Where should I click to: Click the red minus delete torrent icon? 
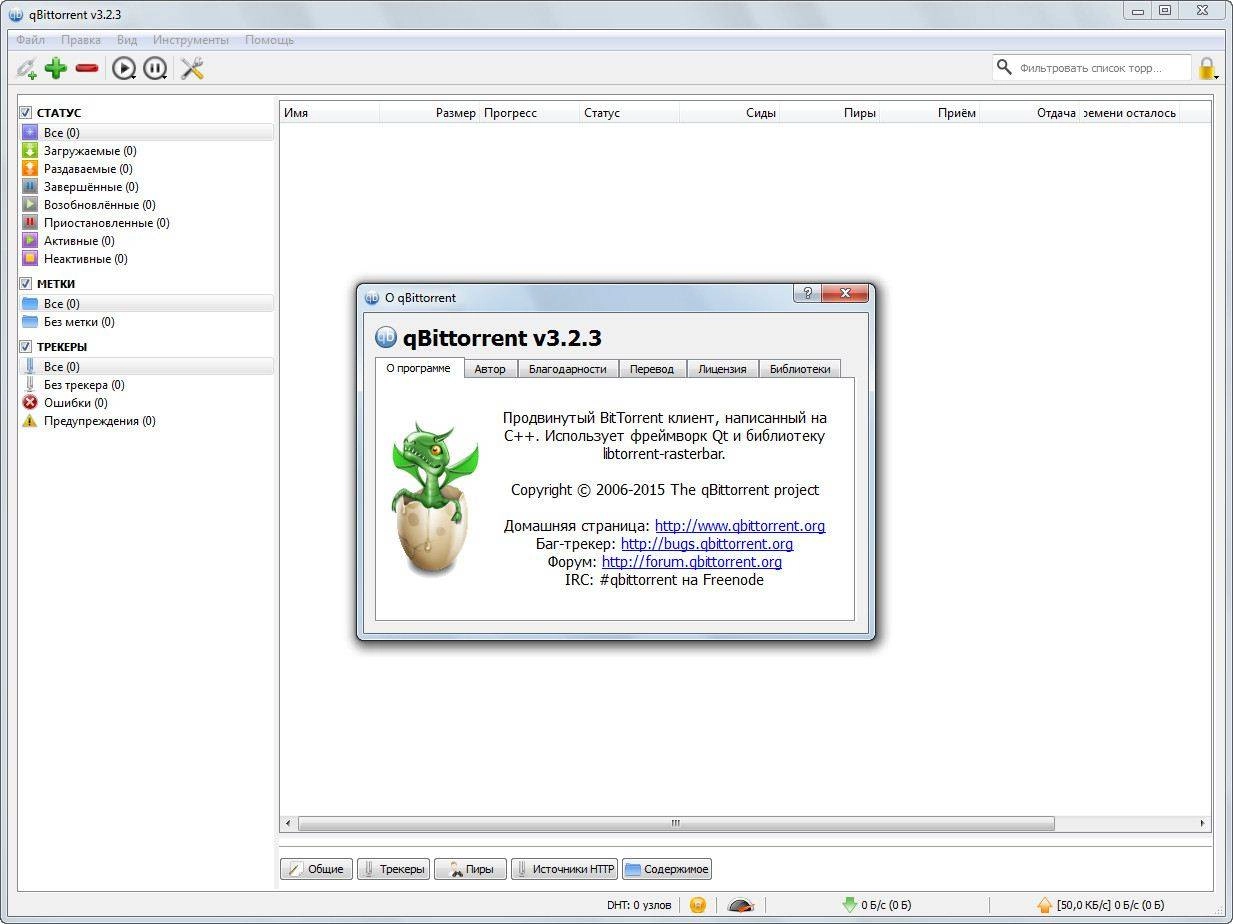87,68
